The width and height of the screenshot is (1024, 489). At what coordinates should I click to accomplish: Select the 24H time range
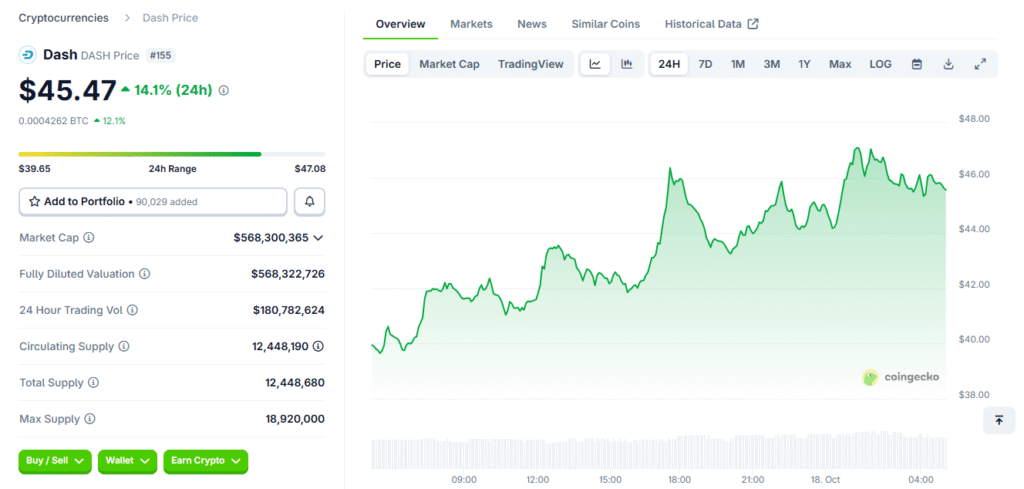coord(669,64)
